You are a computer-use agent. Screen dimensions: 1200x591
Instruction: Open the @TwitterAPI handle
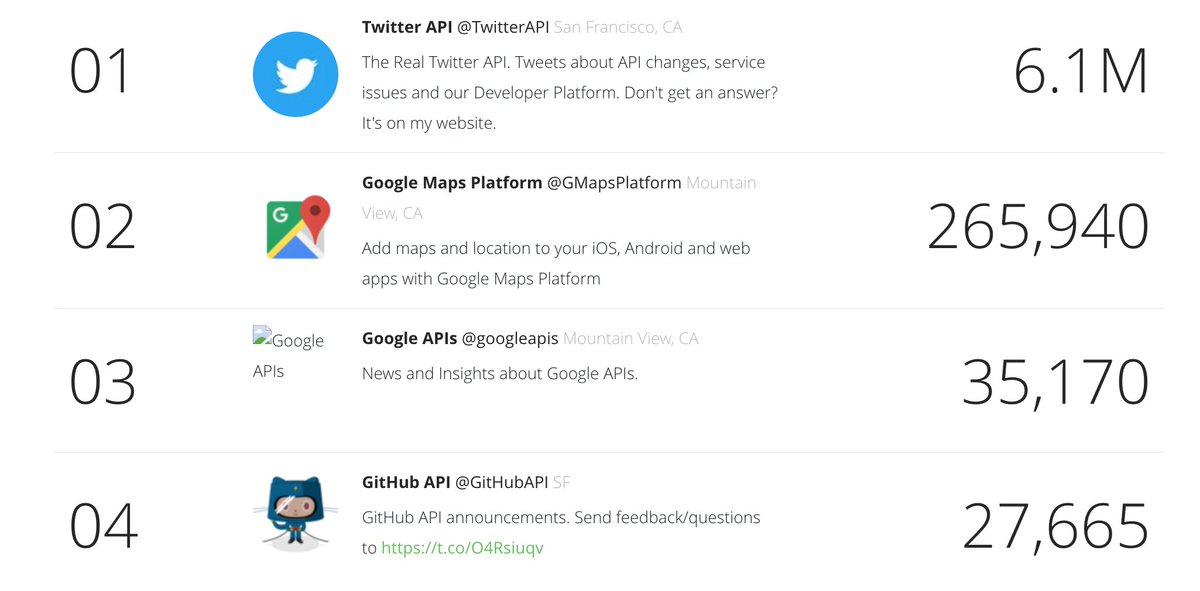[x=503, y=27]
